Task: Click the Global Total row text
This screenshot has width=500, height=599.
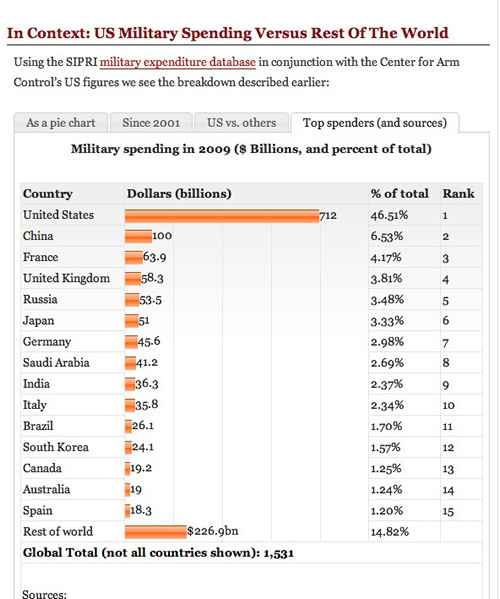Action: pos(158,553)
